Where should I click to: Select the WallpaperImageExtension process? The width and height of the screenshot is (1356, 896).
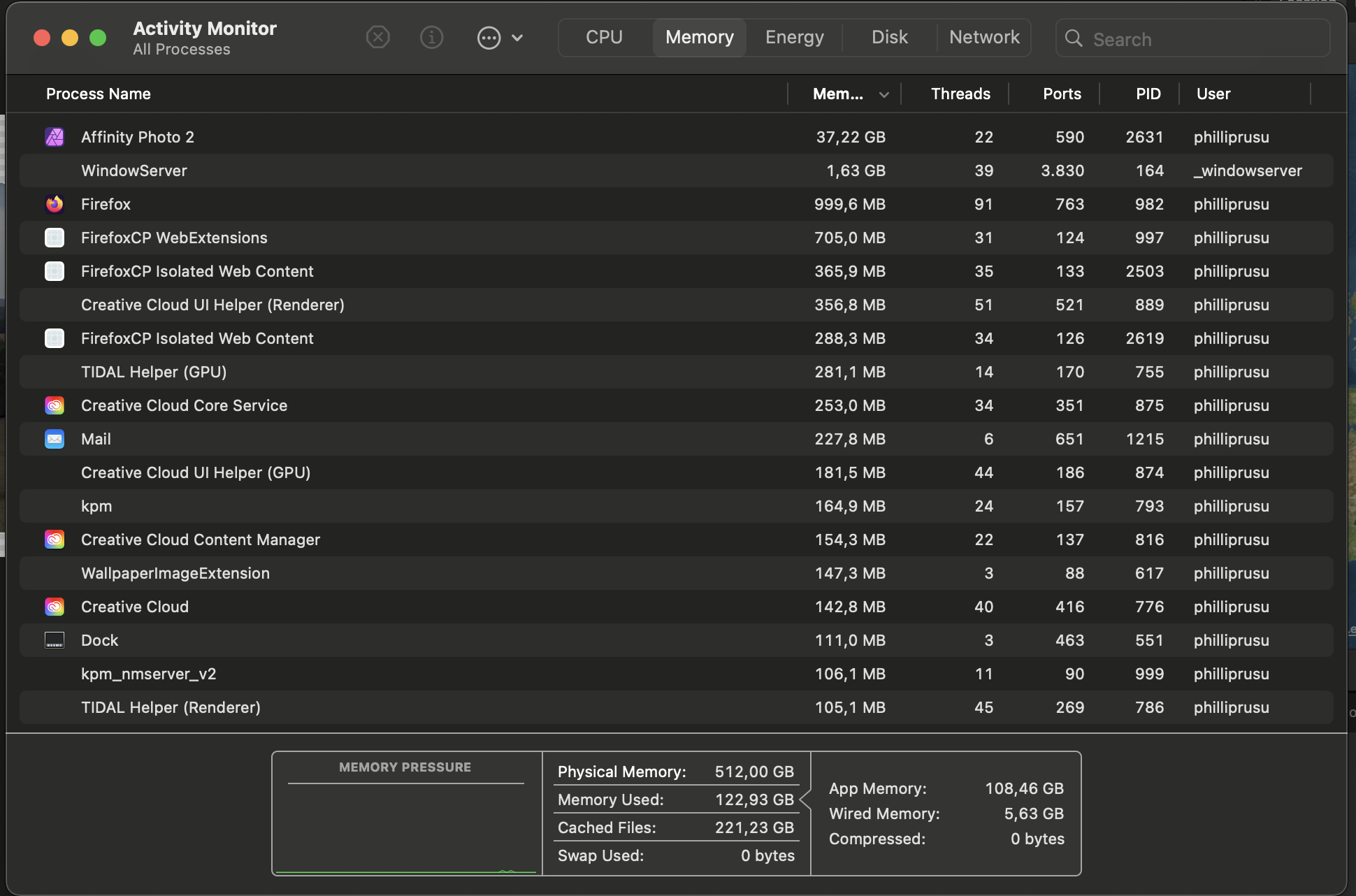coord(676,573)
